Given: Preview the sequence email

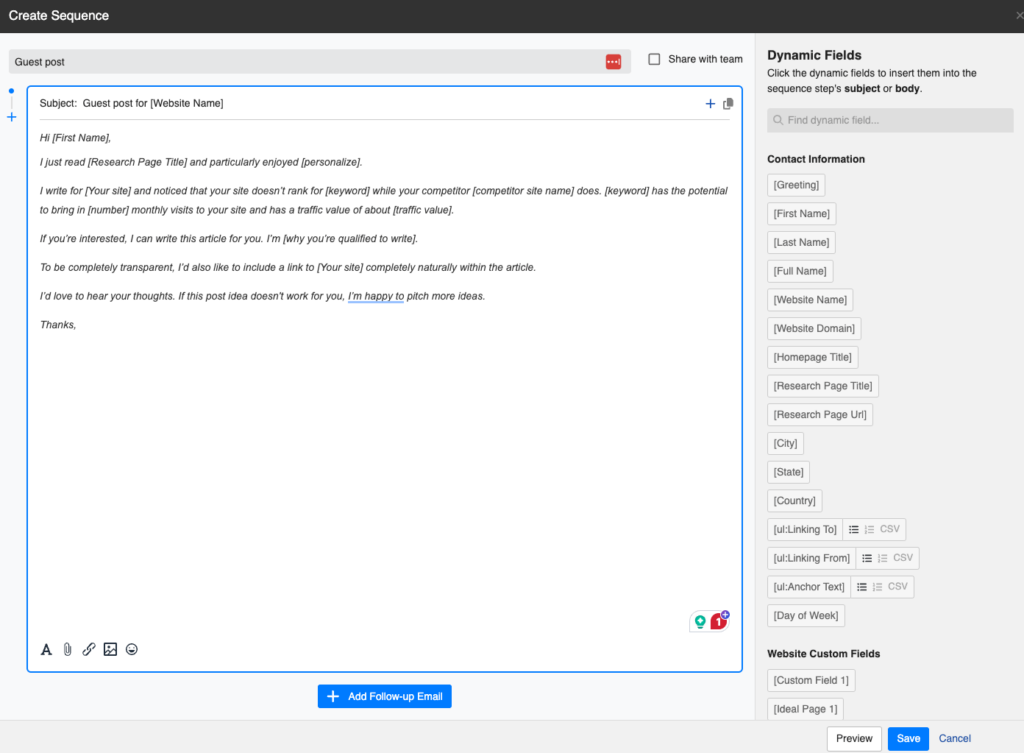Looking at the screenshot, I should tap(854, 738).
